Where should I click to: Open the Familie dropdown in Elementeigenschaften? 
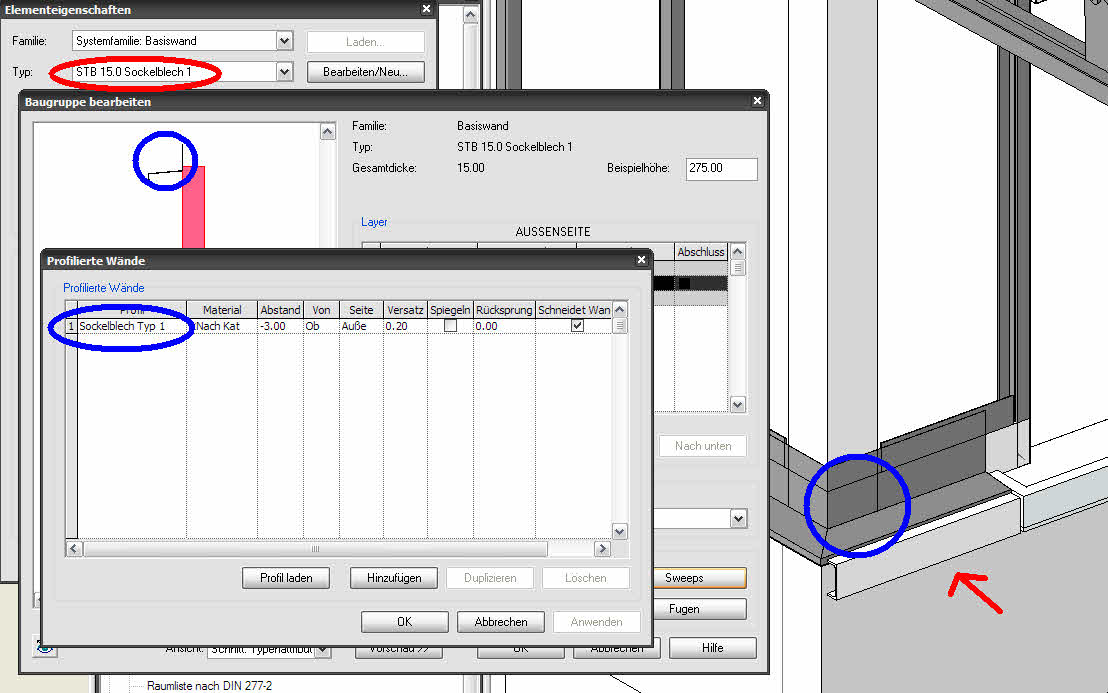click(x=284, y=41)
